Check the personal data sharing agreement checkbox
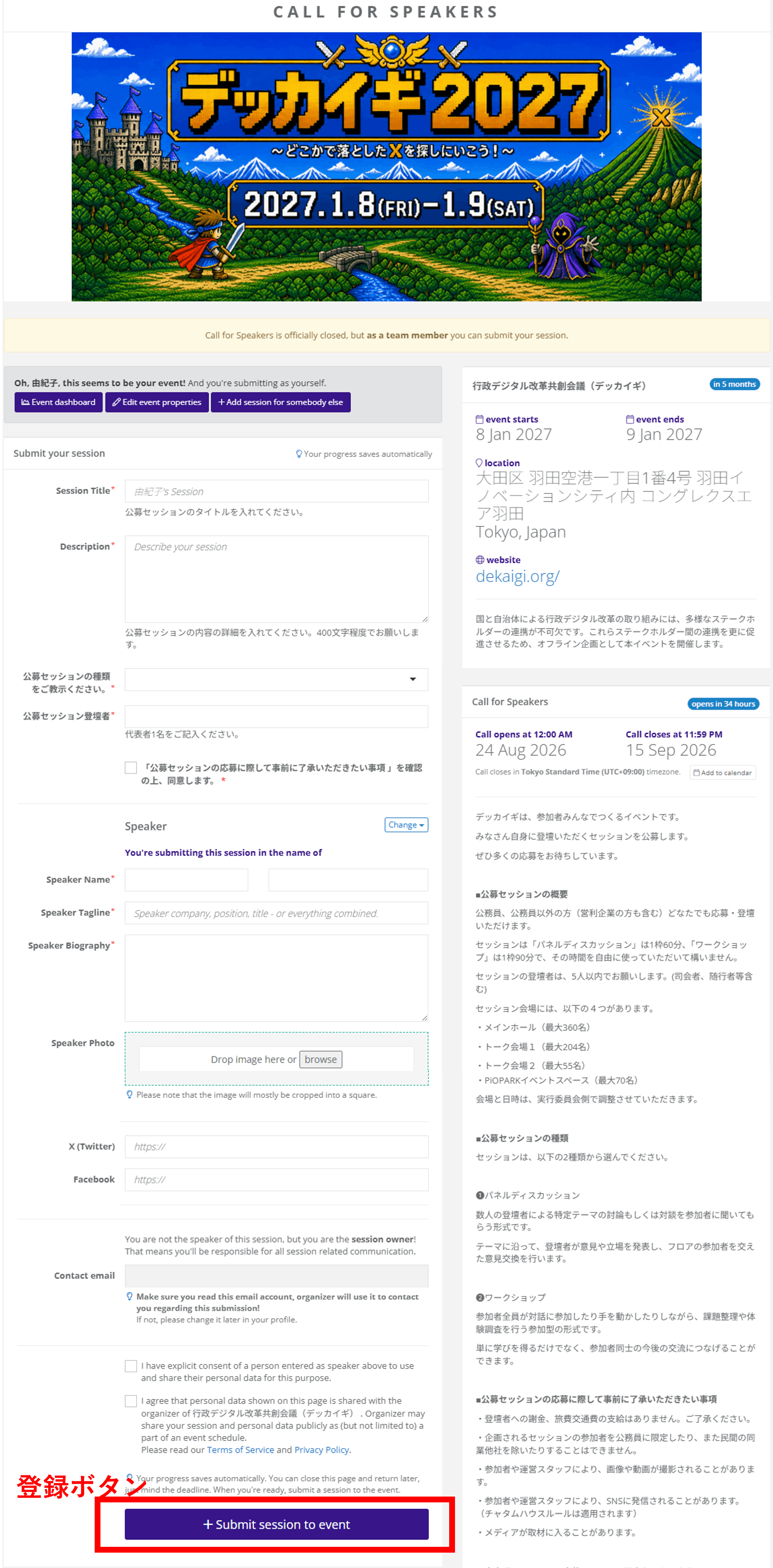This screenshot has height=1568, width=773. (131, 1401)
